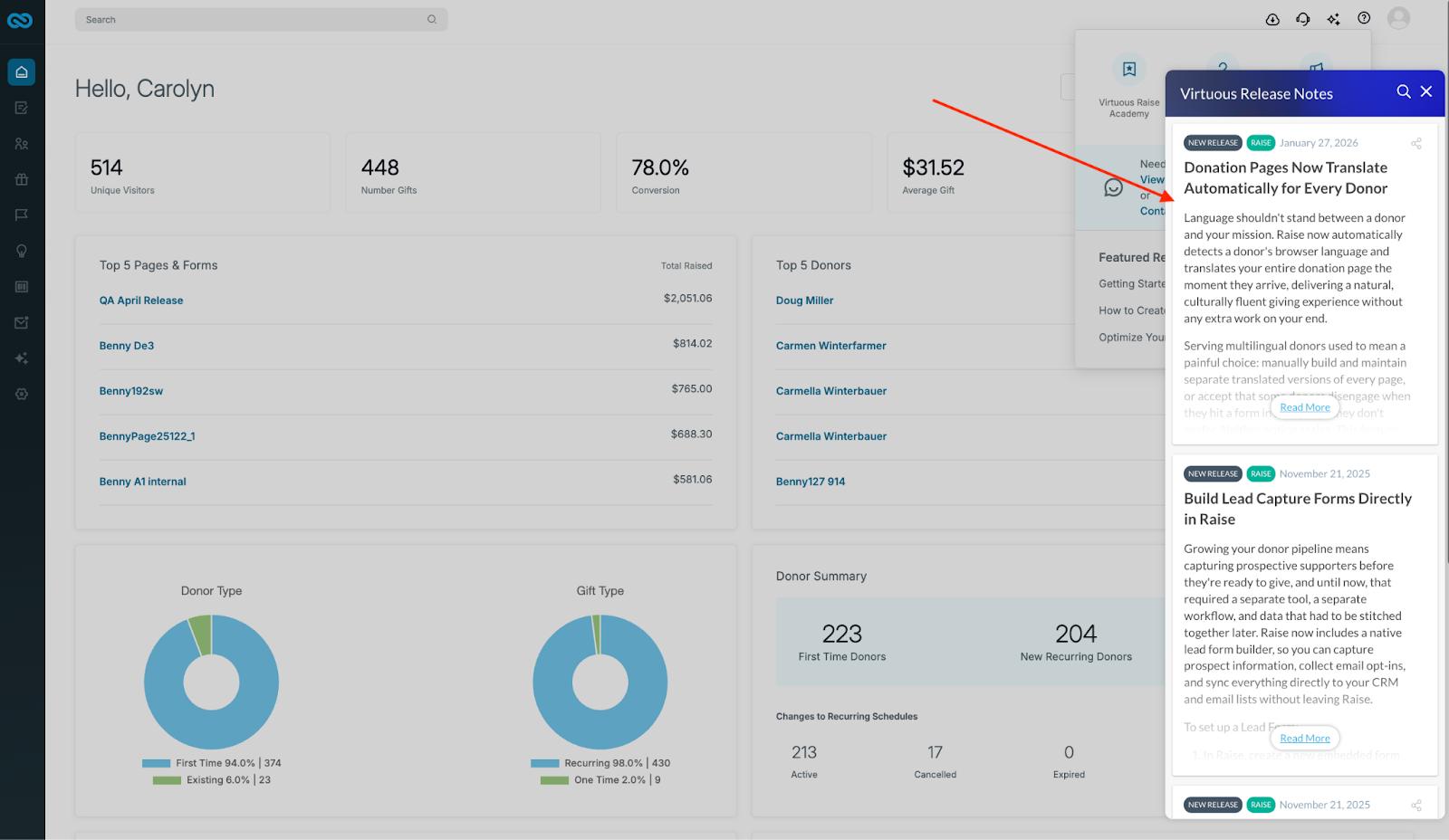Open the gift box sidebar icon
The height and width of the screenshot is (840, 1449).
coord(22,179)
